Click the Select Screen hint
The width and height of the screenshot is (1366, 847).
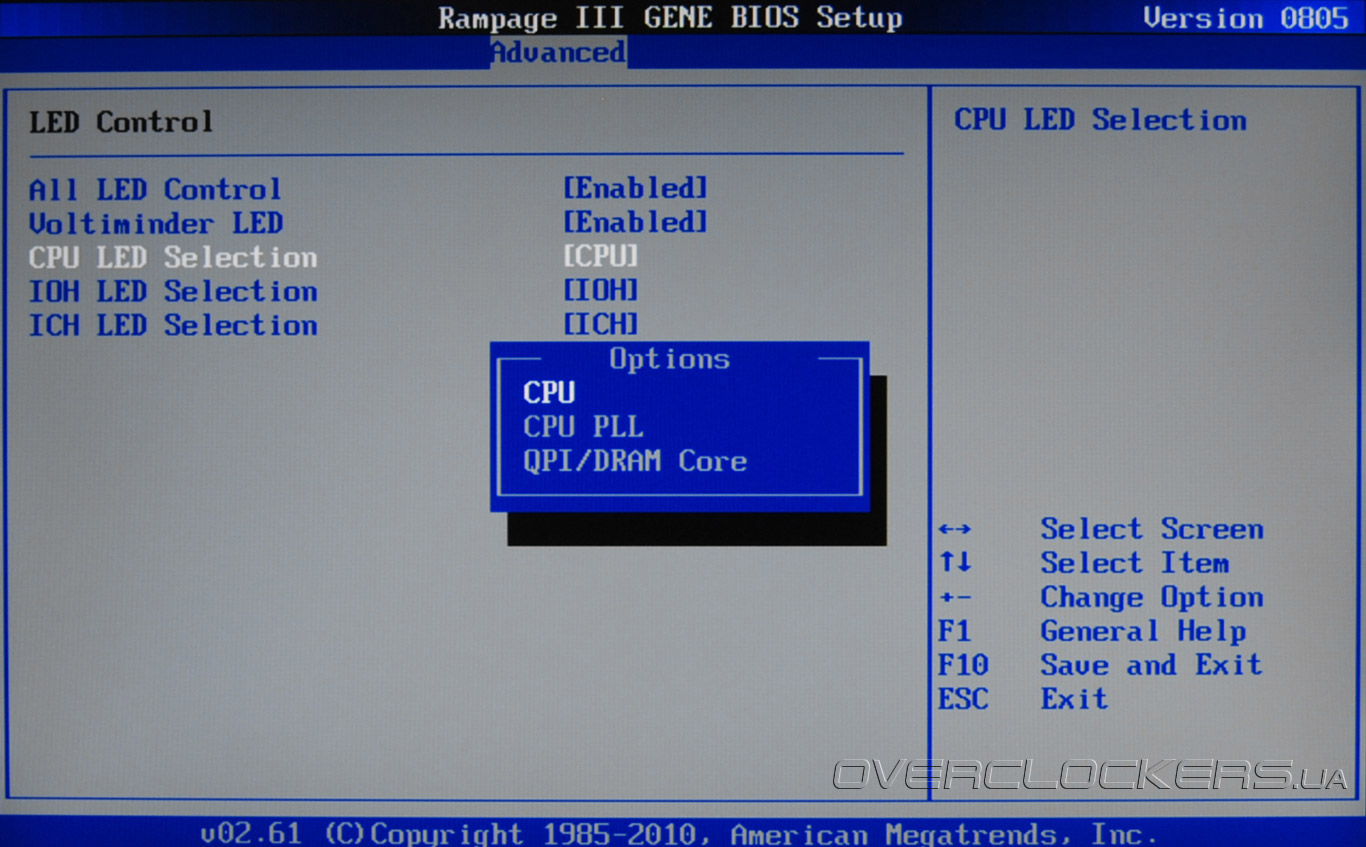(1152, 529)
